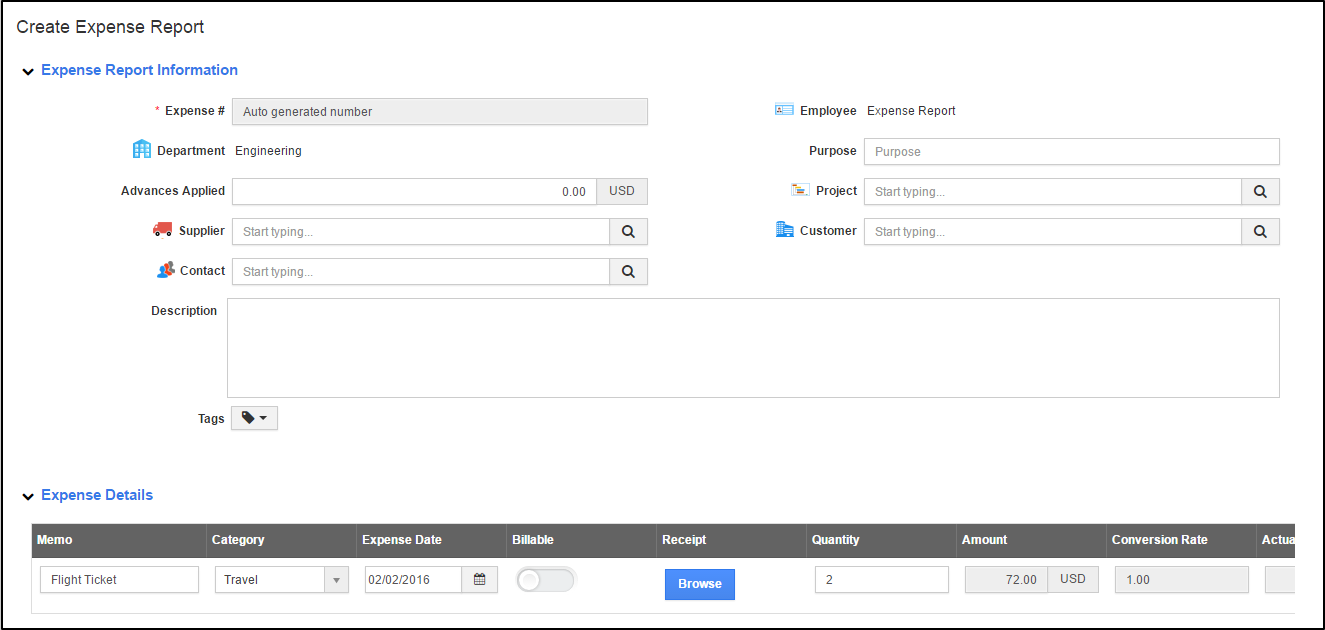Toggle the Billable switch on
Image resolution: width=1325 pixels, height=630 pixels.
click(545, 580)
